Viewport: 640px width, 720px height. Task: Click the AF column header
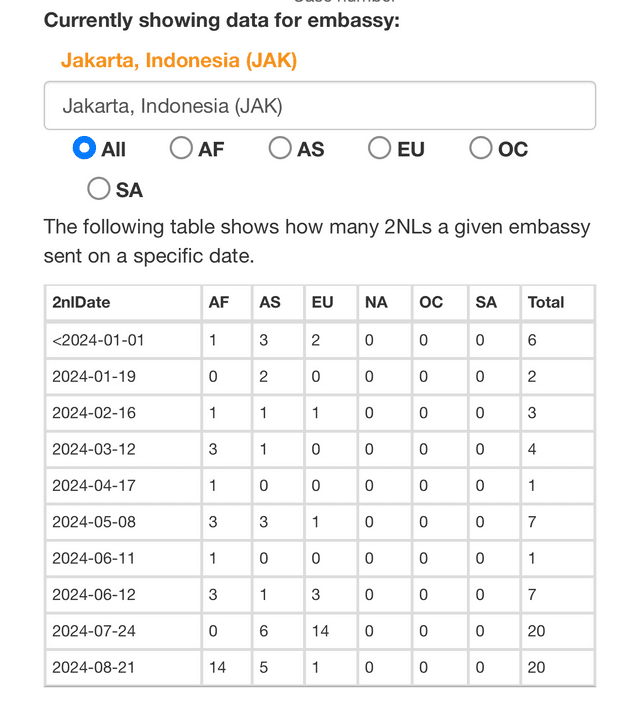tap(227, 303)
